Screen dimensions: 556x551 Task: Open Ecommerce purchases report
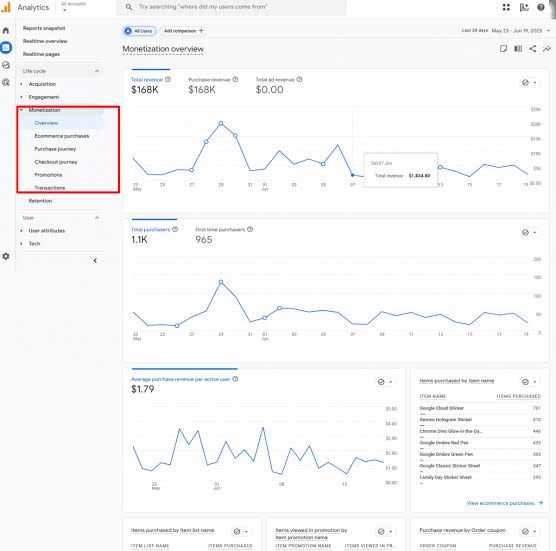62,136
